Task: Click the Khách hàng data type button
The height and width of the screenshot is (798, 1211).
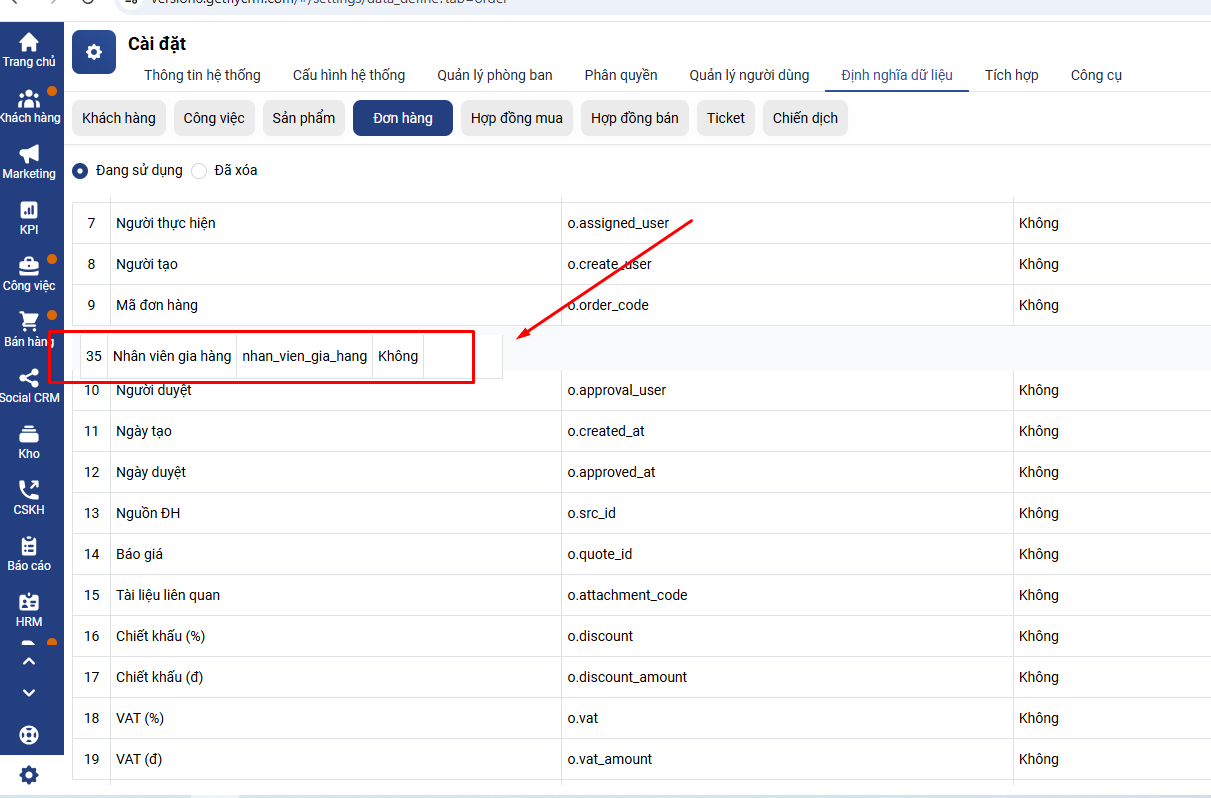Action: [119, 118]
